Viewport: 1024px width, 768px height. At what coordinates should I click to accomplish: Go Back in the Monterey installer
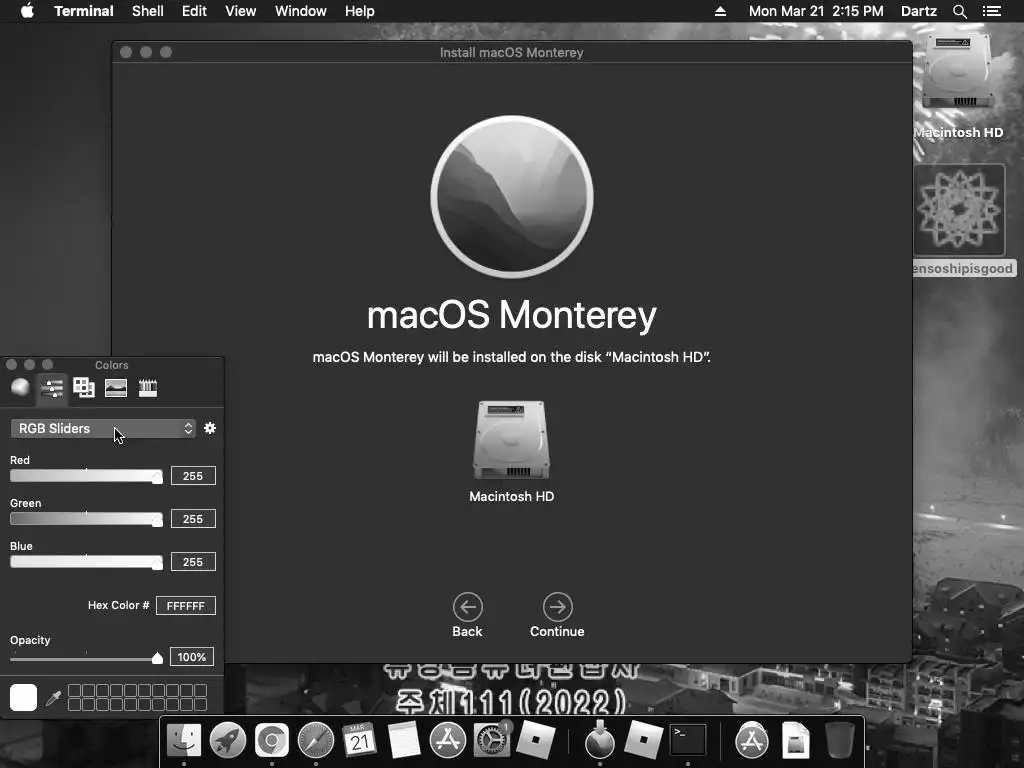(468, 615)
